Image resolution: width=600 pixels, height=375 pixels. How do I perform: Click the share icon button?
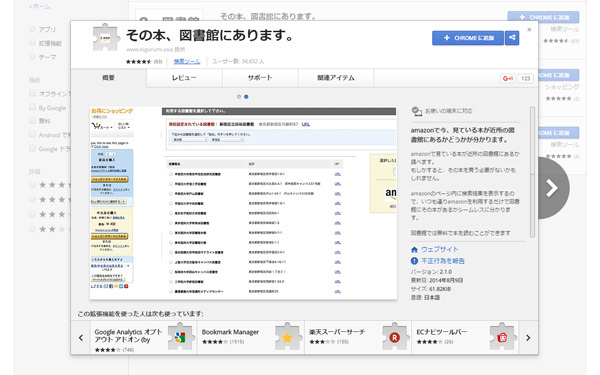pyautogui.click(x=512, y=38)
